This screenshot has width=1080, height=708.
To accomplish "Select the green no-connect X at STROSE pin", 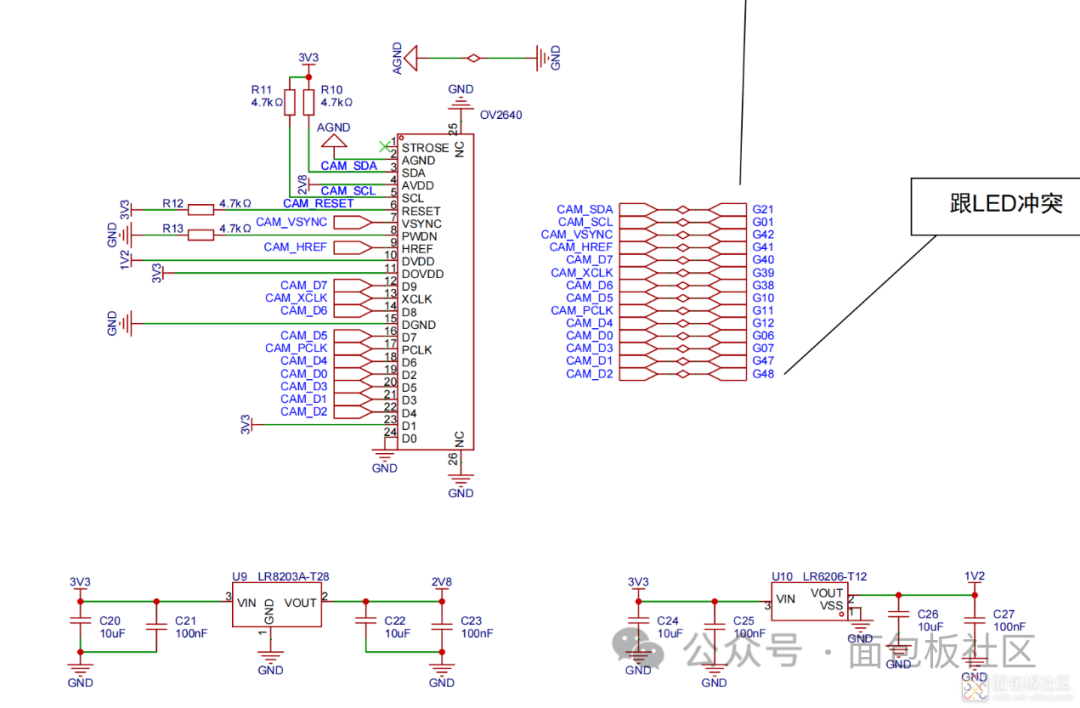I will (x=384, y=147).
